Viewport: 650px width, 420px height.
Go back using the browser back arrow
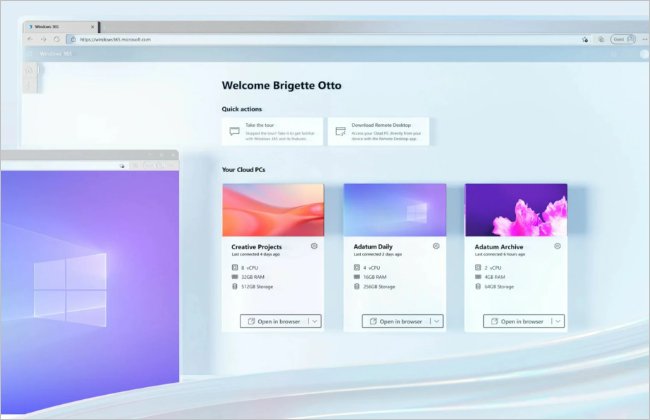click(30, 39)
